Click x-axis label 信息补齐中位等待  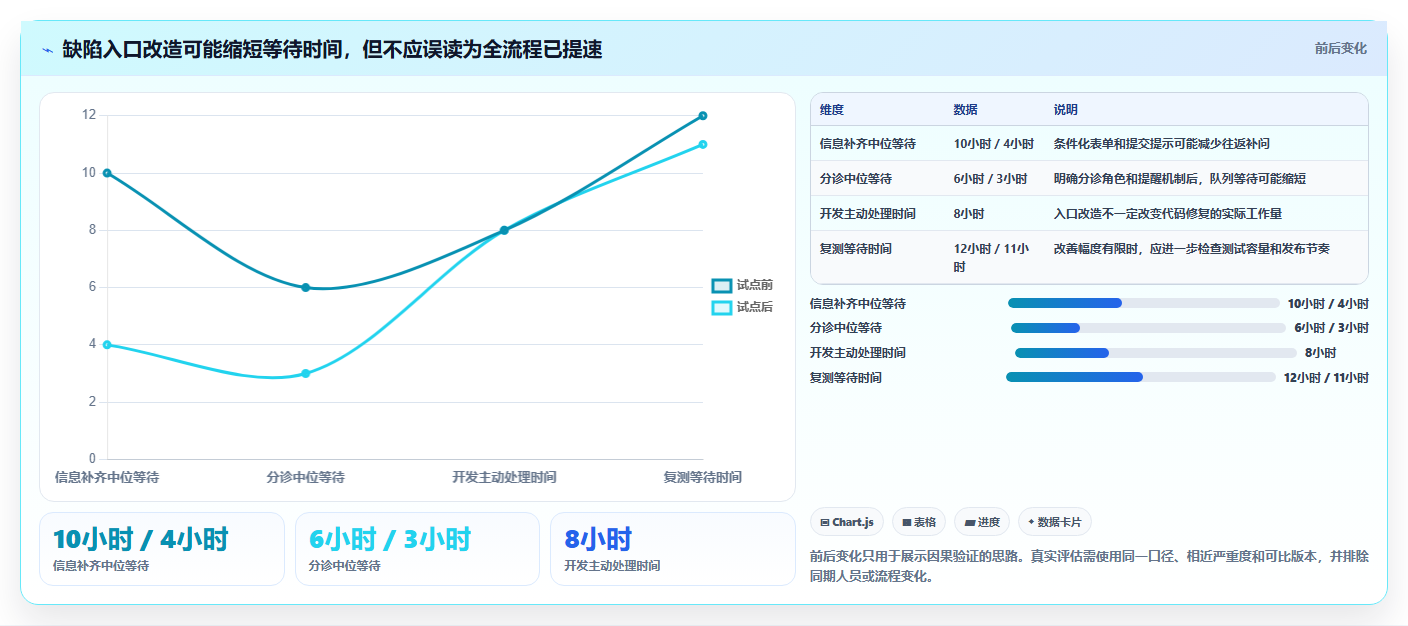tap(107, 478)
